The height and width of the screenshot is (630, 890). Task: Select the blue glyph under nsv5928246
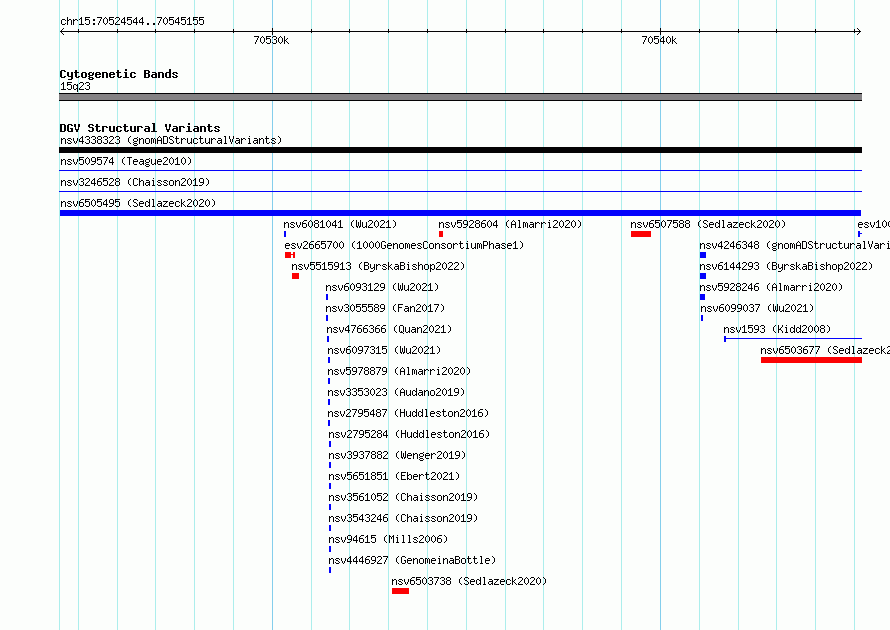702,297
